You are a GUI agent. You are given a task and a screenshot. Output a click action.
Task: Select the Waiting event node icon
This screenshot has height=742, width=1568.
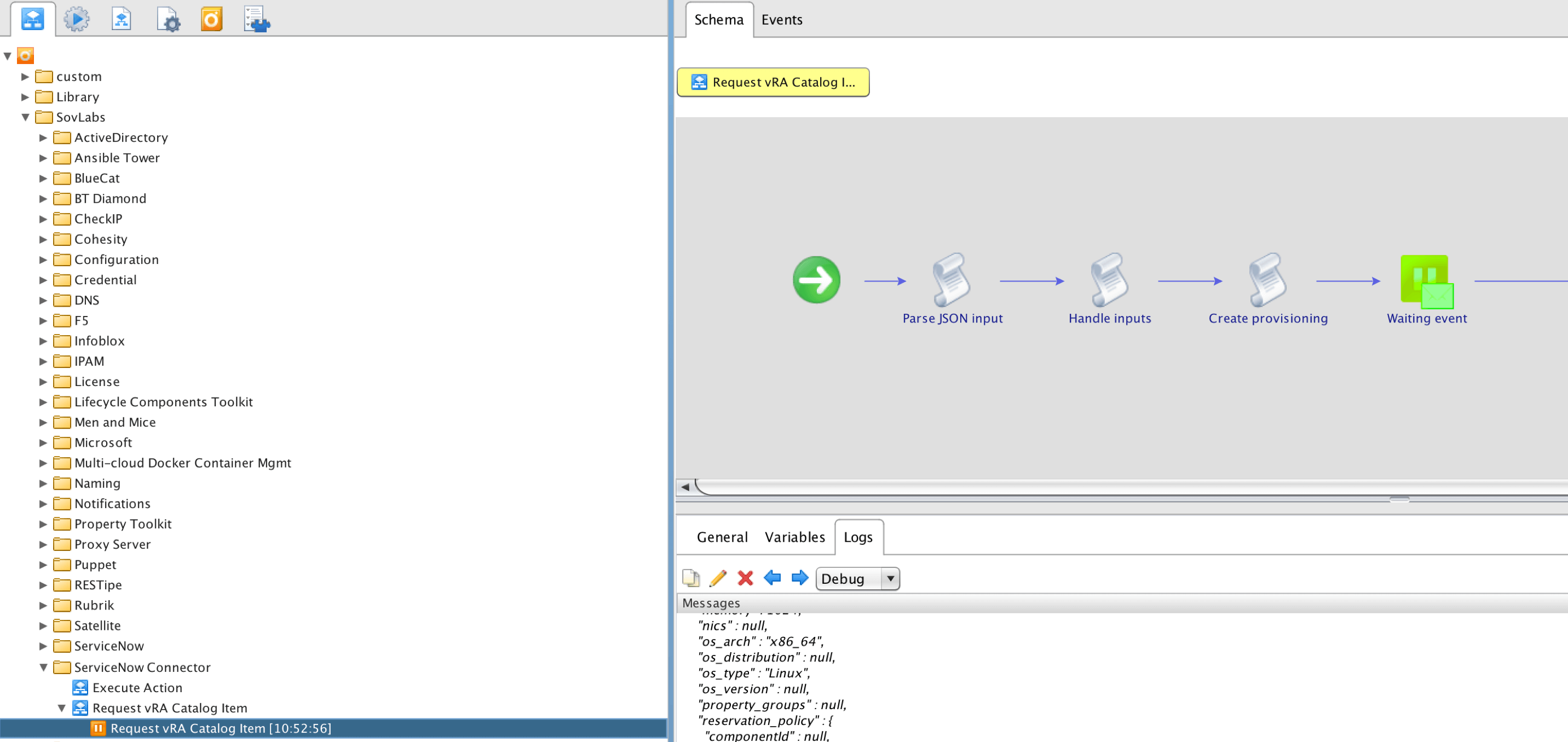(1426, 281)
